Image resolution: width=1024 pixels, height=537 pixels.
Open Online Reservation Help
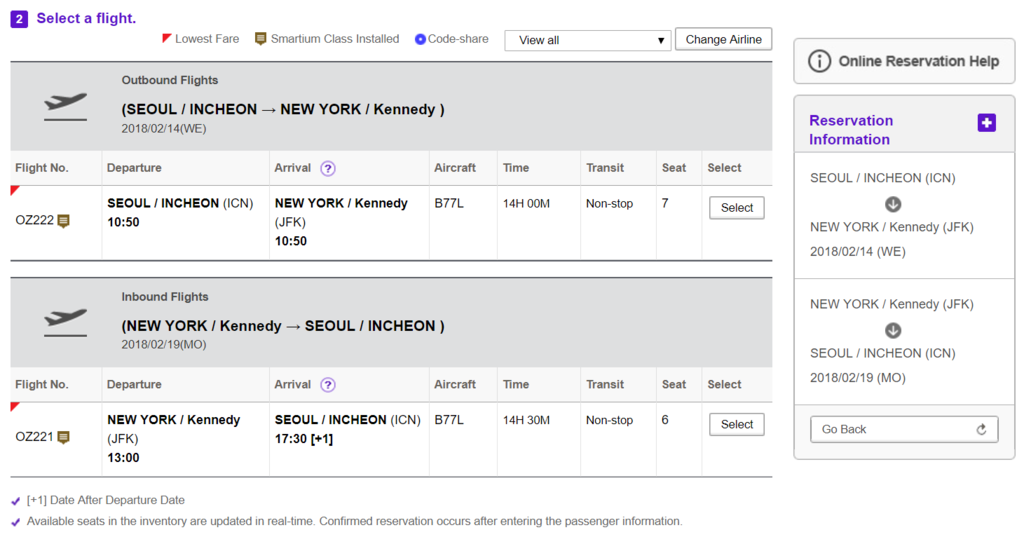click(x=903, y=61)
